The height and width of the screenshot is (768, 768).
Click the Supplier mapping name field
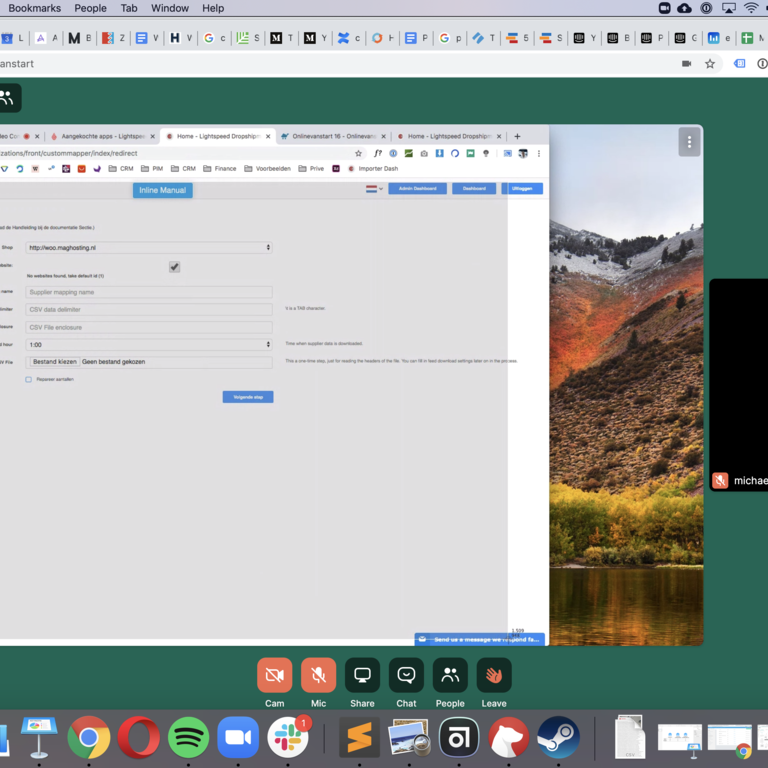click(x=149, y=292)
